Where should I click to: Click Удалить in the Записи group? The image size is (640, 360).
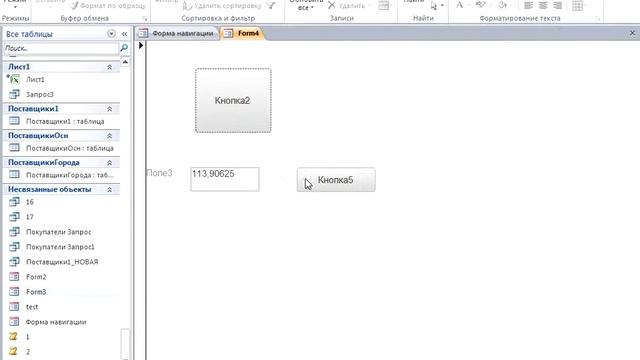pos(347,6)
